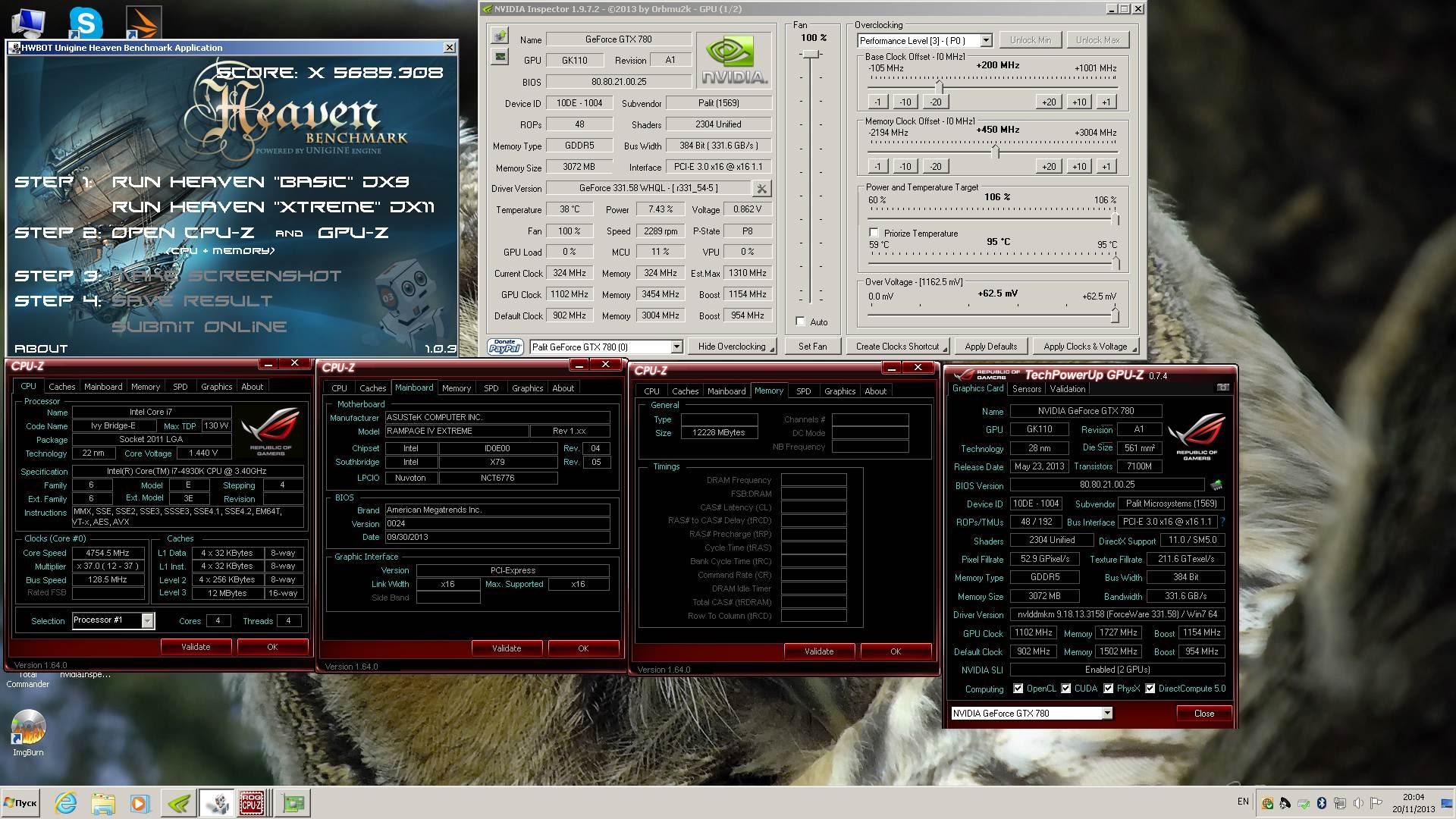Click the PayPal Donate icon
This screenshot has width=1456, height=819.
click(x=505, y=347)
